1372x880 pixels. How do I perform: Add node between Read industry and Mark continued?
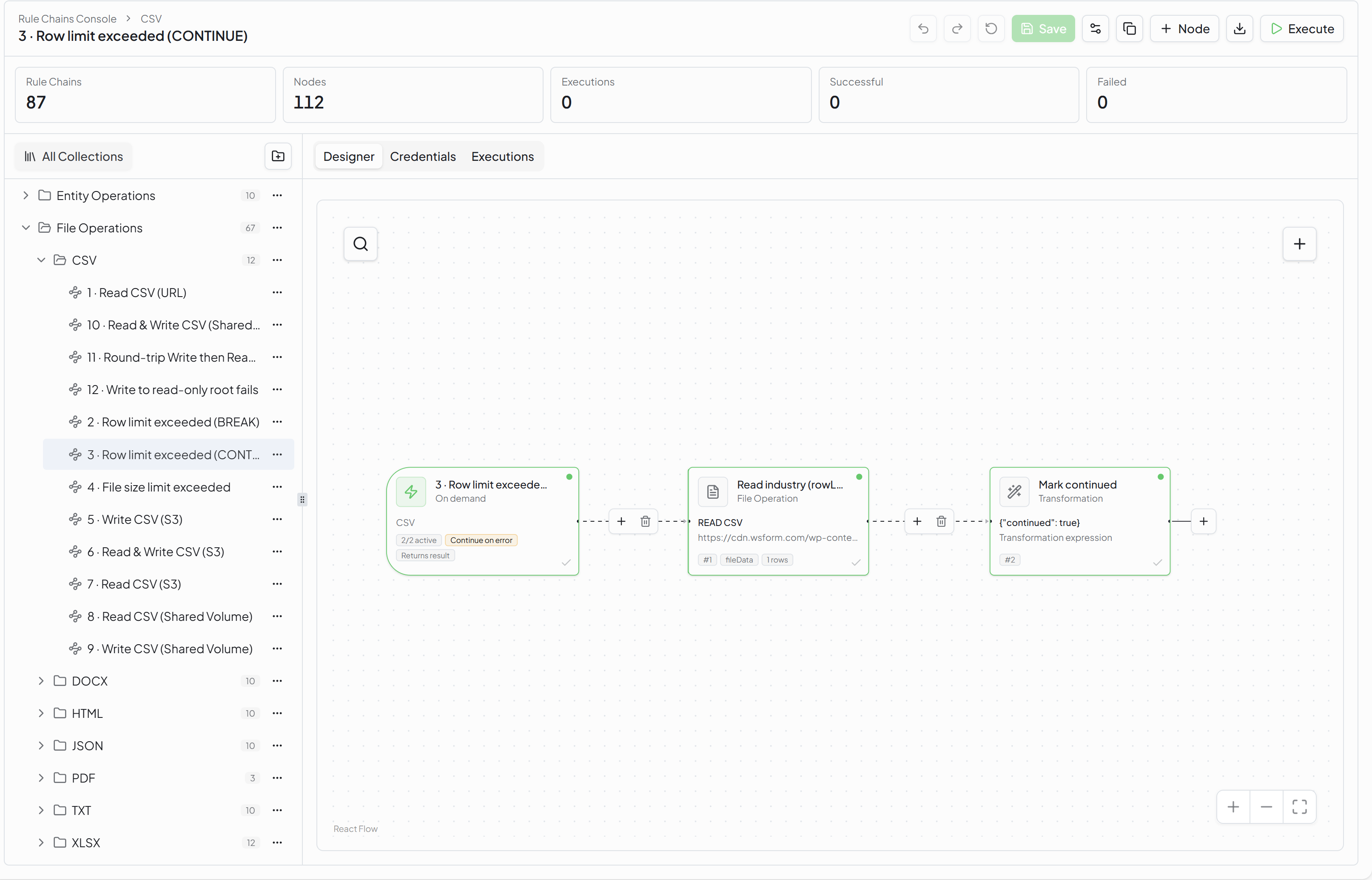[917, 521]
